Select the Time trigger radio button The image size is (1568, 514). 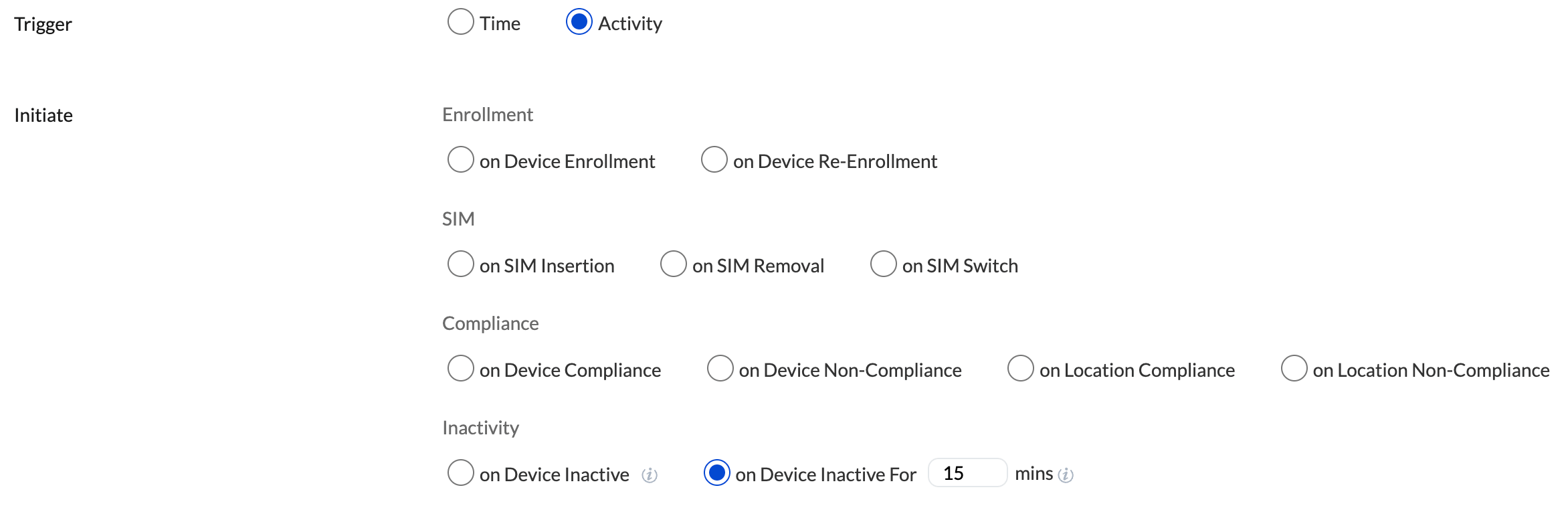[x=460, y=22]
